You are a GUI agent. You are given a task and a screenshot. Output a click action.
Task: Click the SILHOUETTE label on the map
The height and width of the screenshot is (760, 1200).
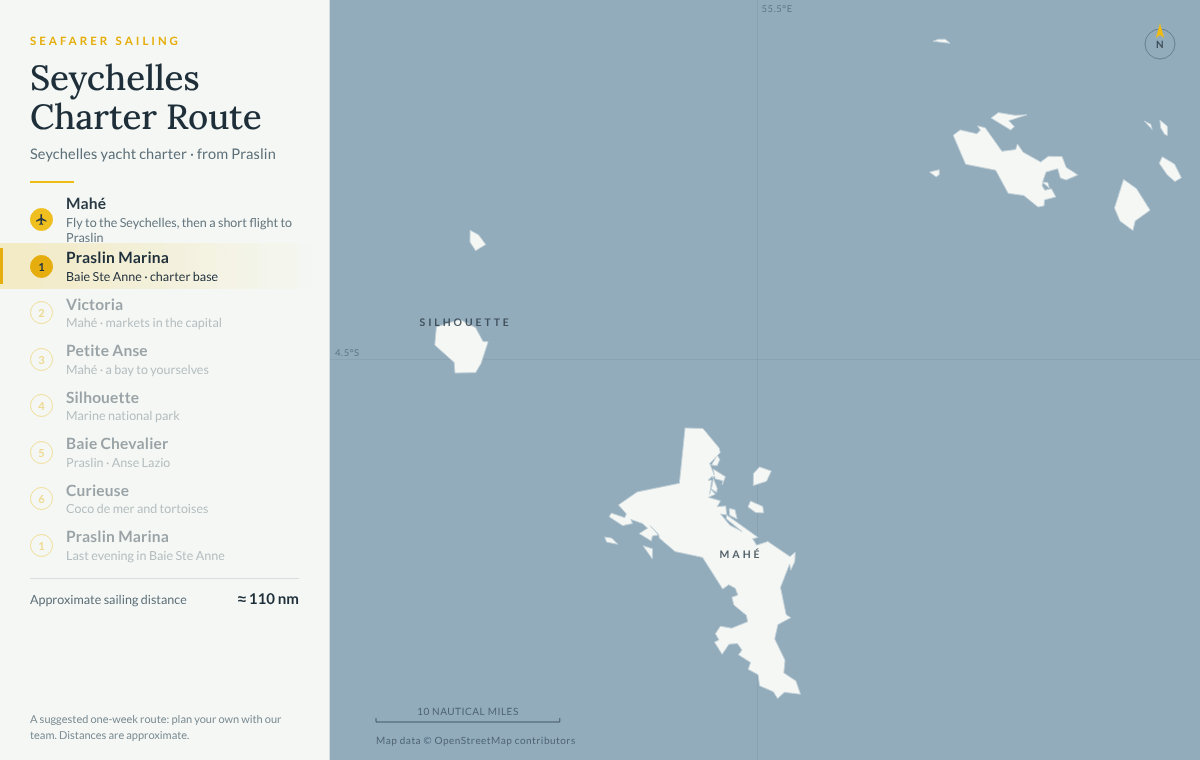[x=465, y=322]
